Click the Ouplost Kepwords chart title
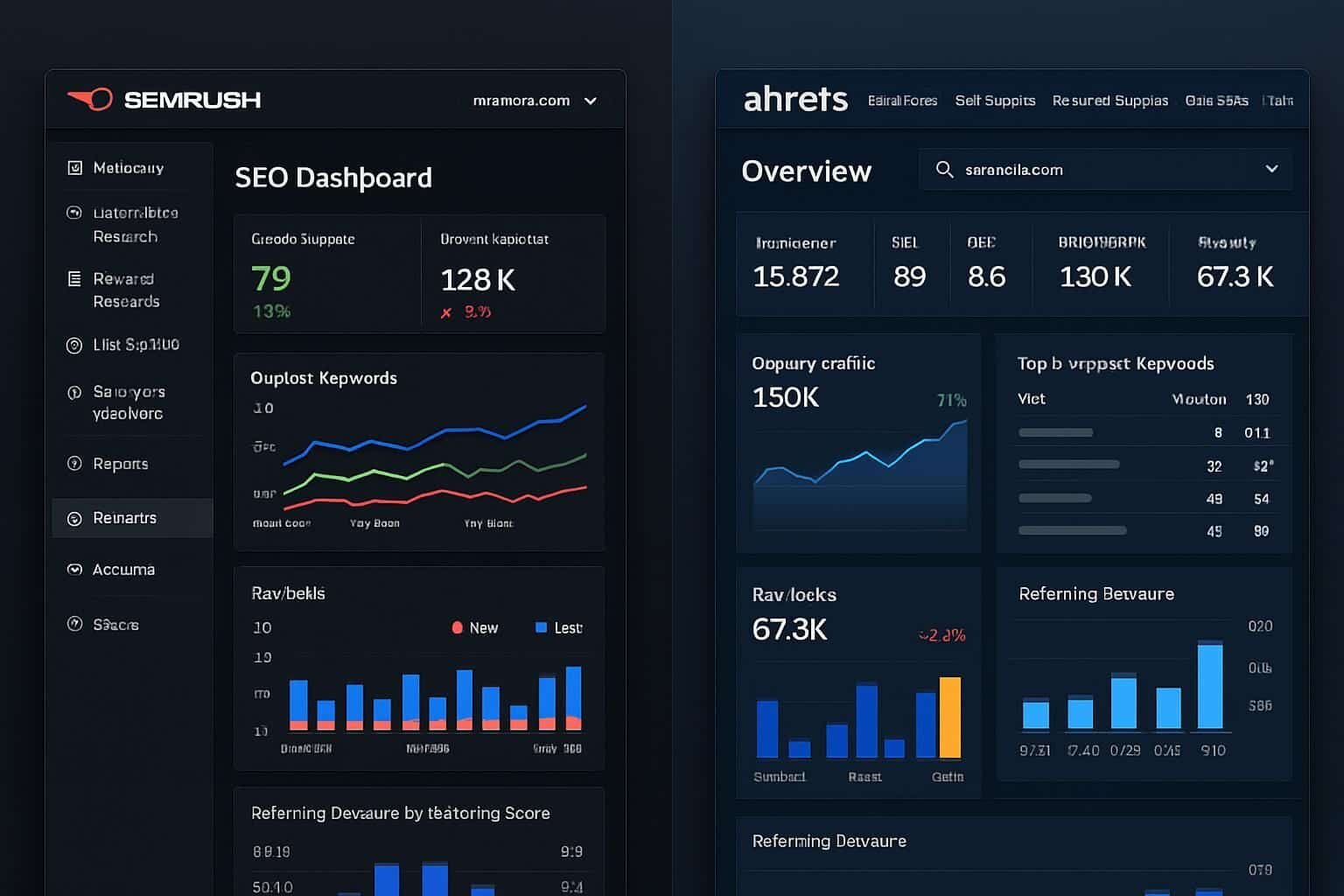This screenshot has height=896, width=1344. coord(324,378)
